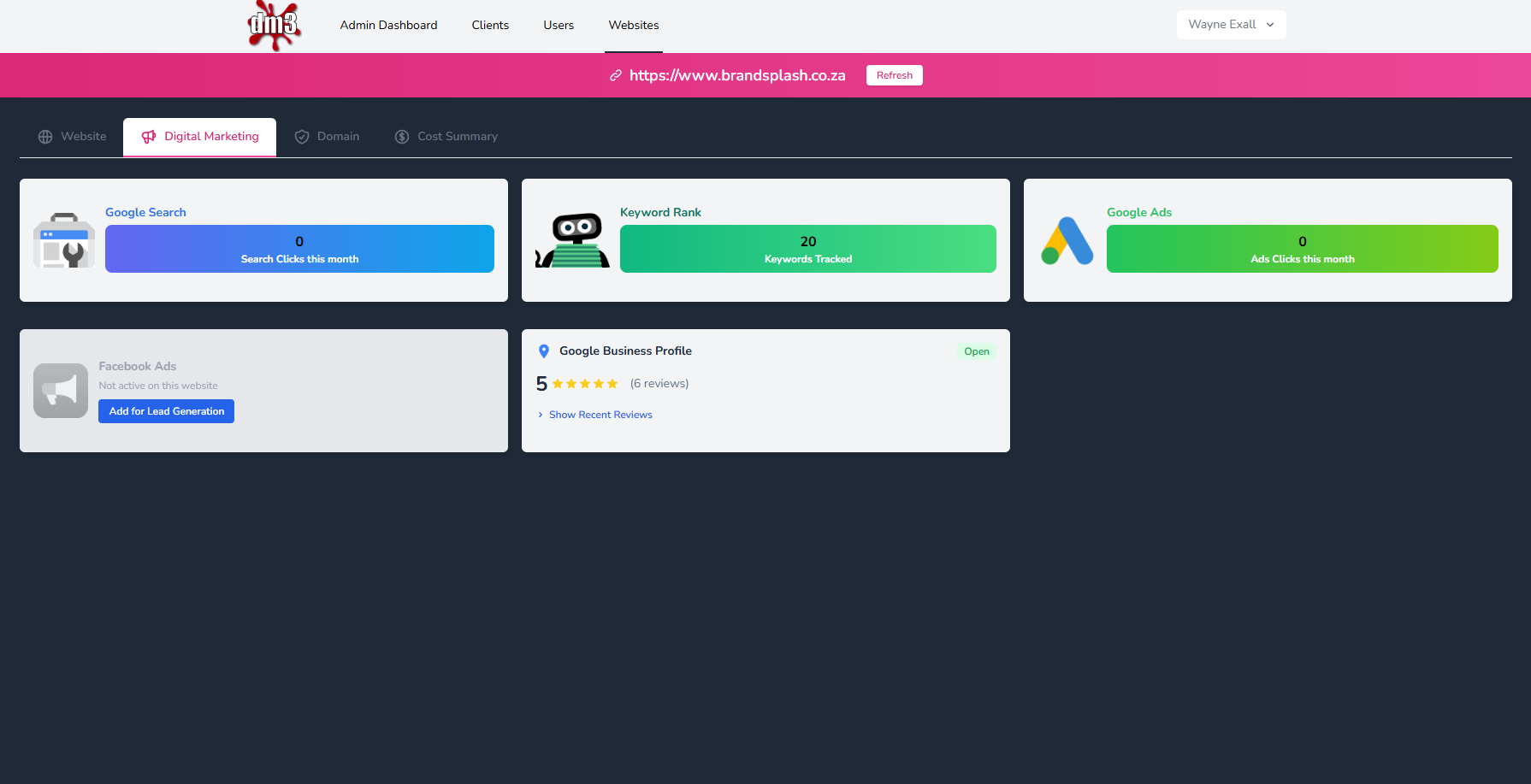Screen dimensions: 1531x784
Task: Click the rating number 5
Action: pyautogui.click(x=541, y=384)
